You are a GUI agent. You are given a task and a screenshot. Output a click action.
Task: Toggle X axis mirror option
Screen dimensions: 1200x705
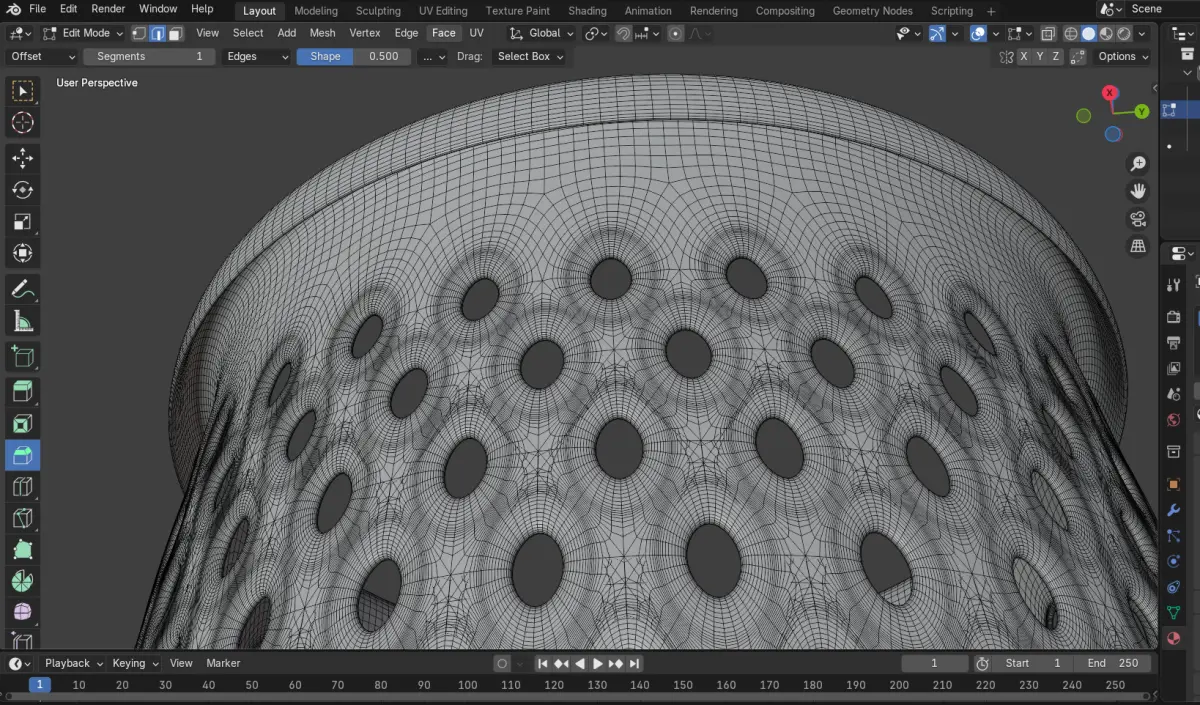1024,57
